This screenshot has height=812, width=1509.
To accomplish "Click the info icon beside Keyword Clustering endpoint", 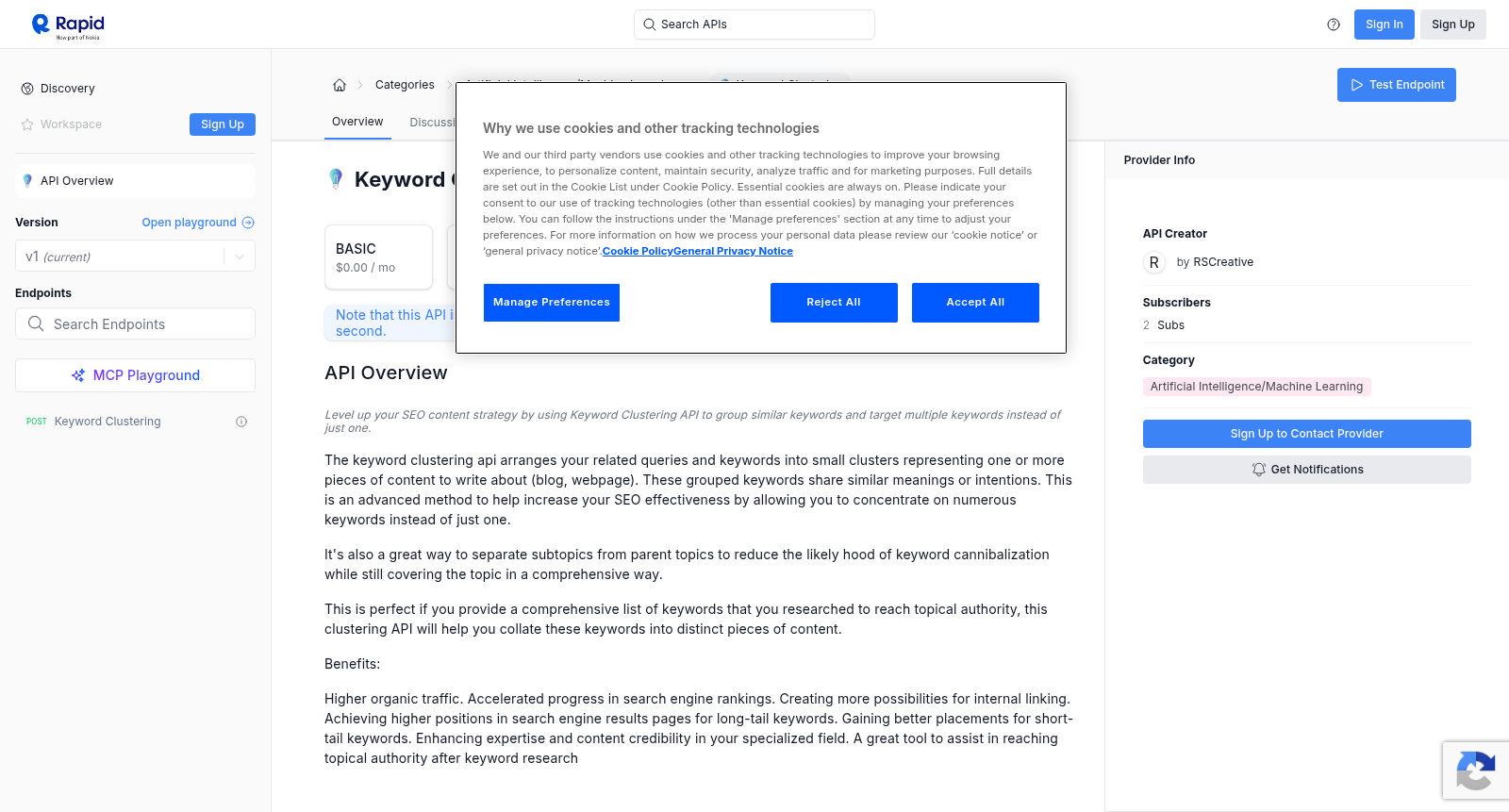I will 241,422.
